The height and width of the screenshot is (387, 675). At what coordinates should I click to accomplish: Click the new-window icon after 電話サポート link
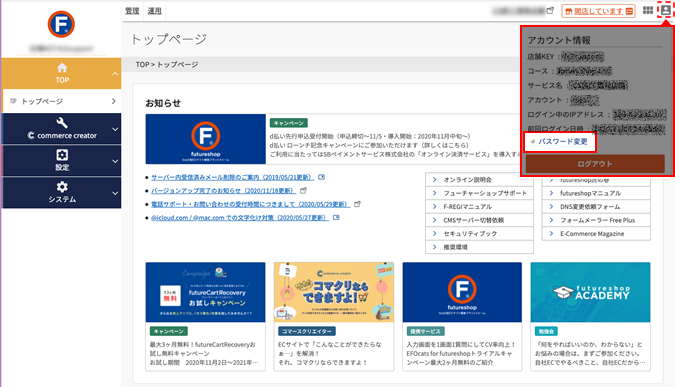(357, 204)
